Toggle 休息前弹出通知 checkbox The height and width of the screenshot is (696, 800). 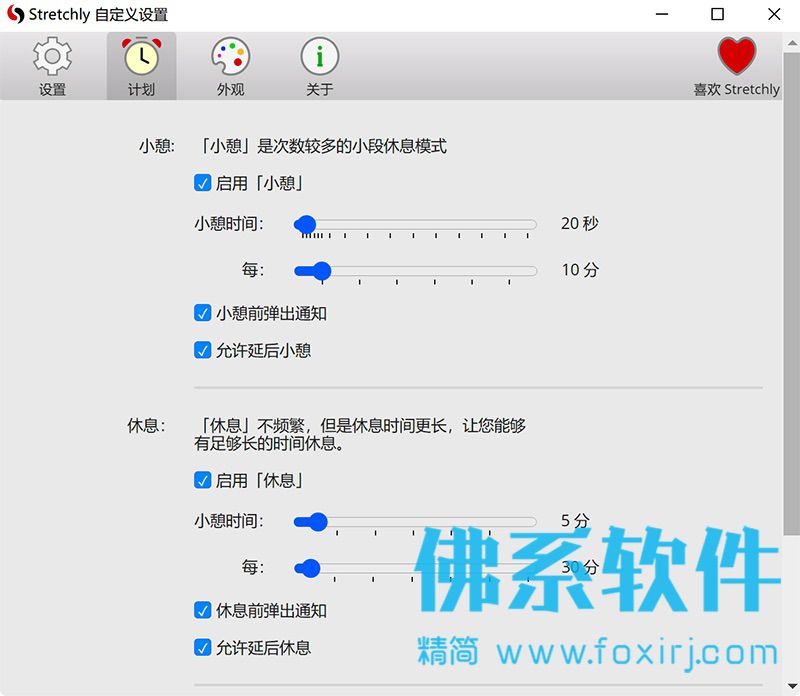tap(203, 610)
